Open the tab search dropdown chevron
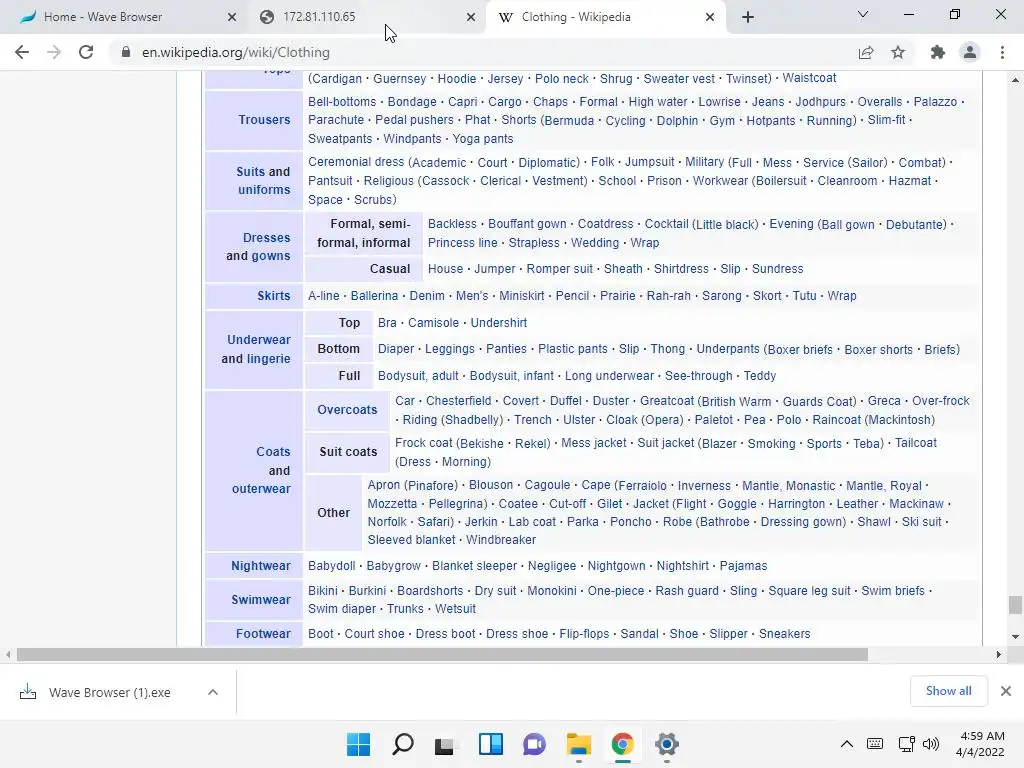Screen dimensions: 1024x768 coord(863,14)
